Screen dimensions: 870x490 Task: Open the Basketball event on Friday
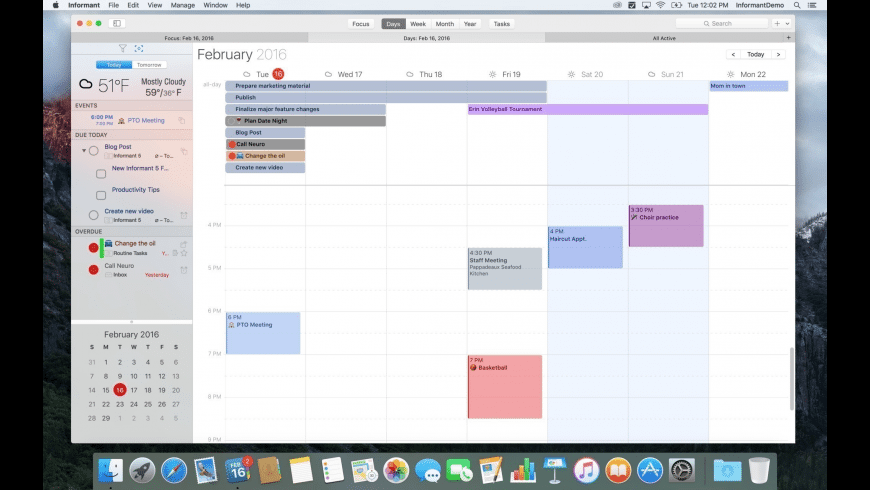tap(505, 387)
